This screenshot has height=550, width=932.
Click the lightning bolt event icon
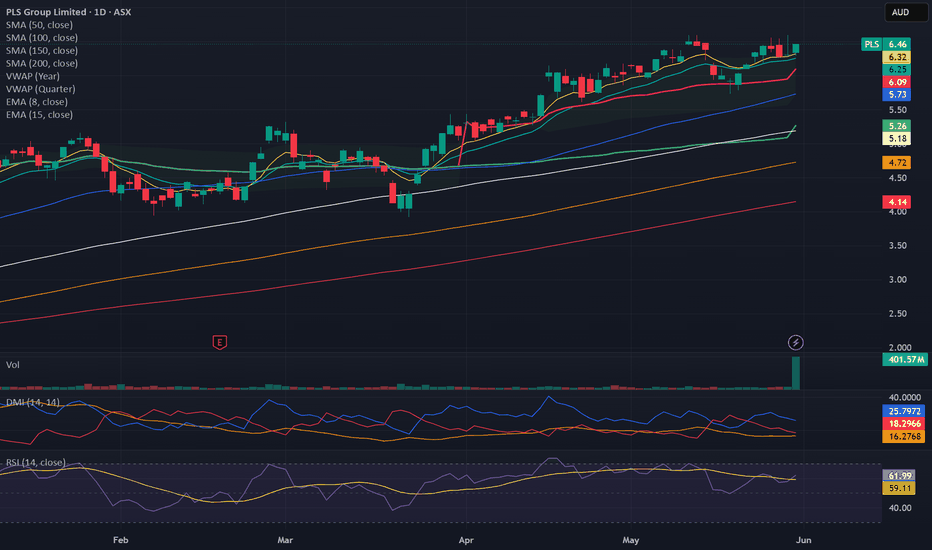point(795,342)
